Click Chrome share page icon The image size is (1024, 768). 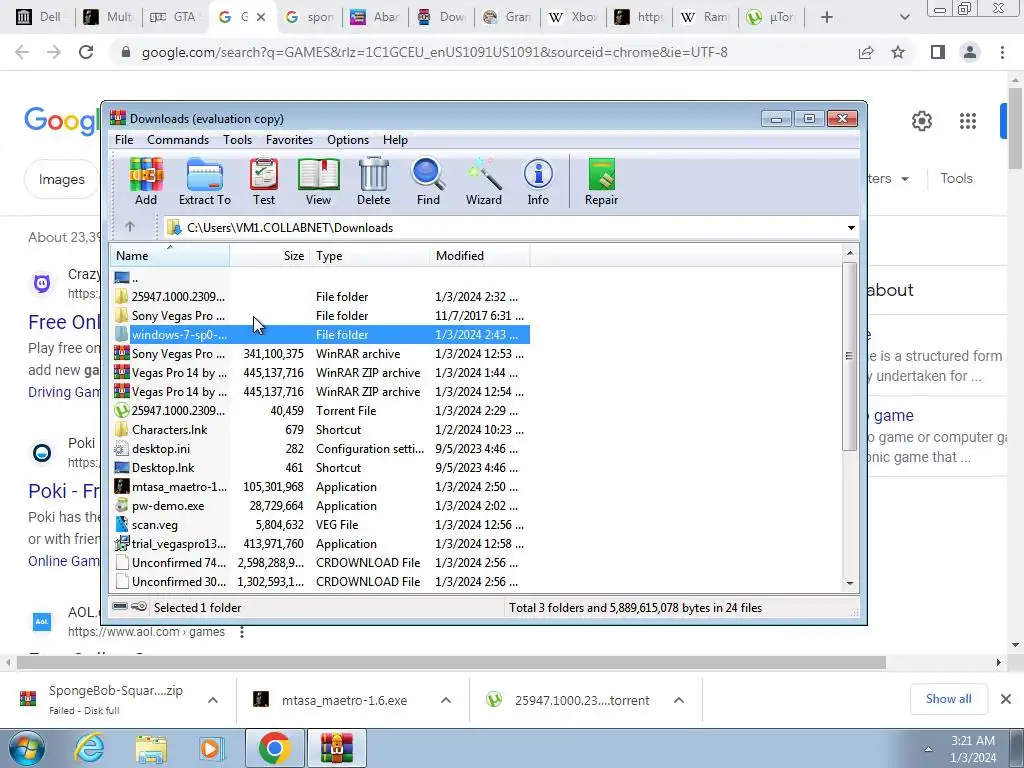pyautogui.click(x=866, y=52)
